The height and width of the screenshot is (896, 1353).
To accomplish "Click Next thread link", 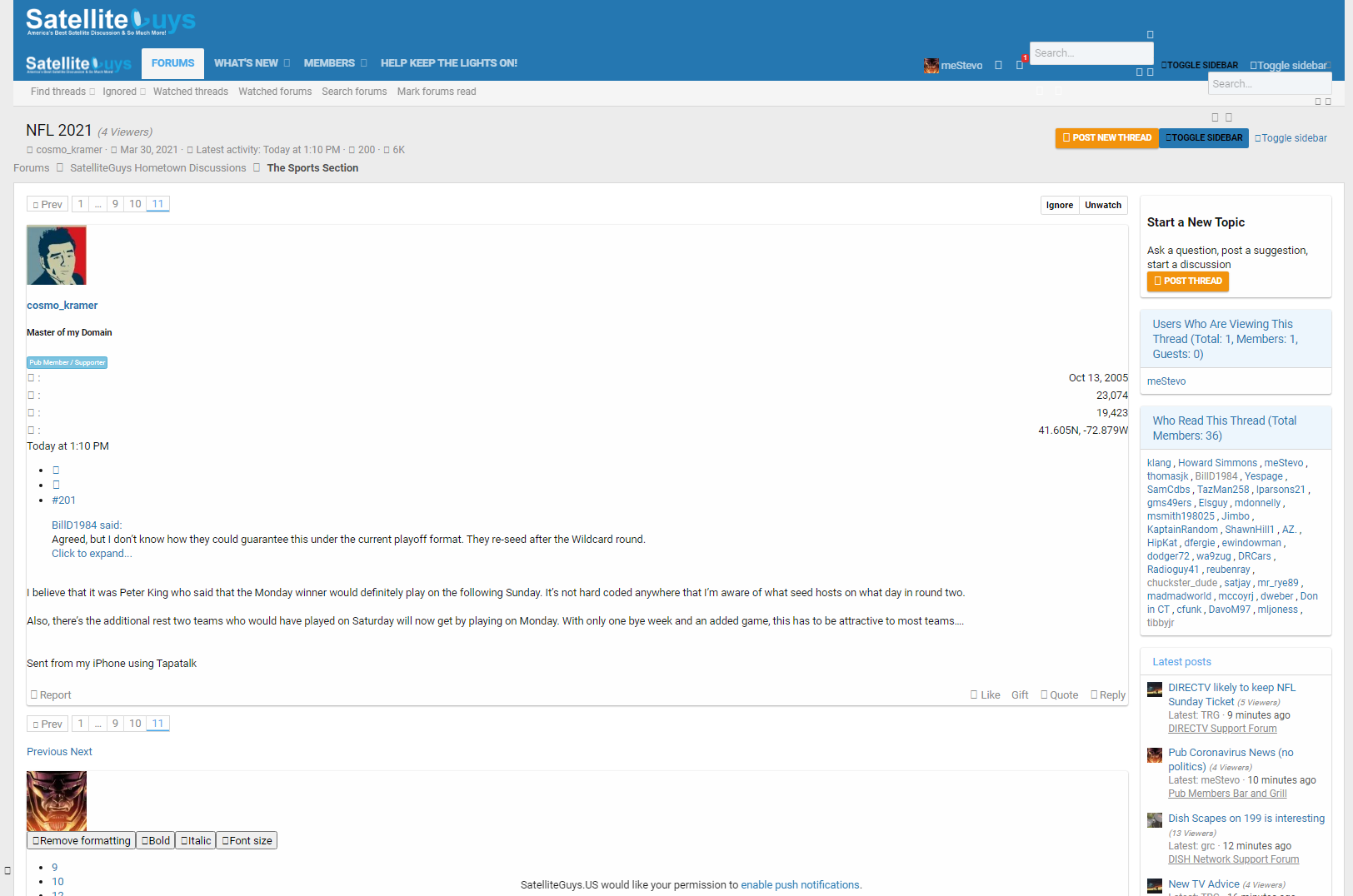I will point(82,752).
